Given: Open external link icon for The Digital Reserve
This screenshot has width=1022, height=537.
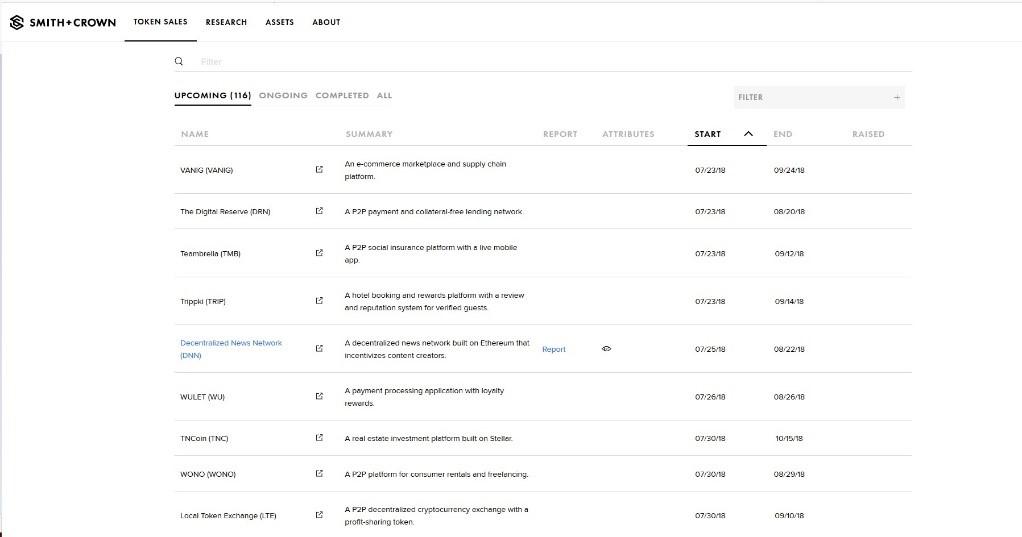Looking at the screenshot, I should (319, 211).
